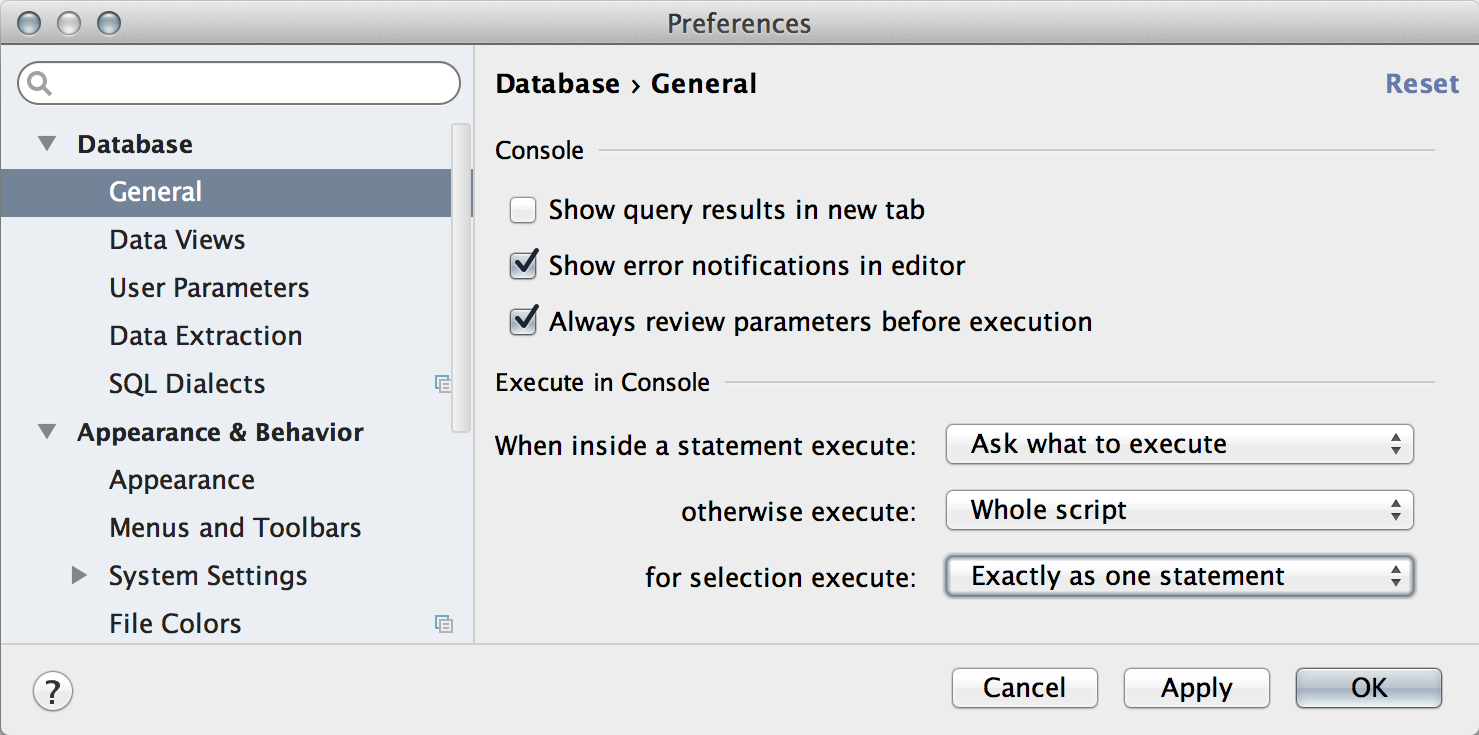Click the Apply button
The height and width of the screenshot is (735, 1479).
[1197, 688]
